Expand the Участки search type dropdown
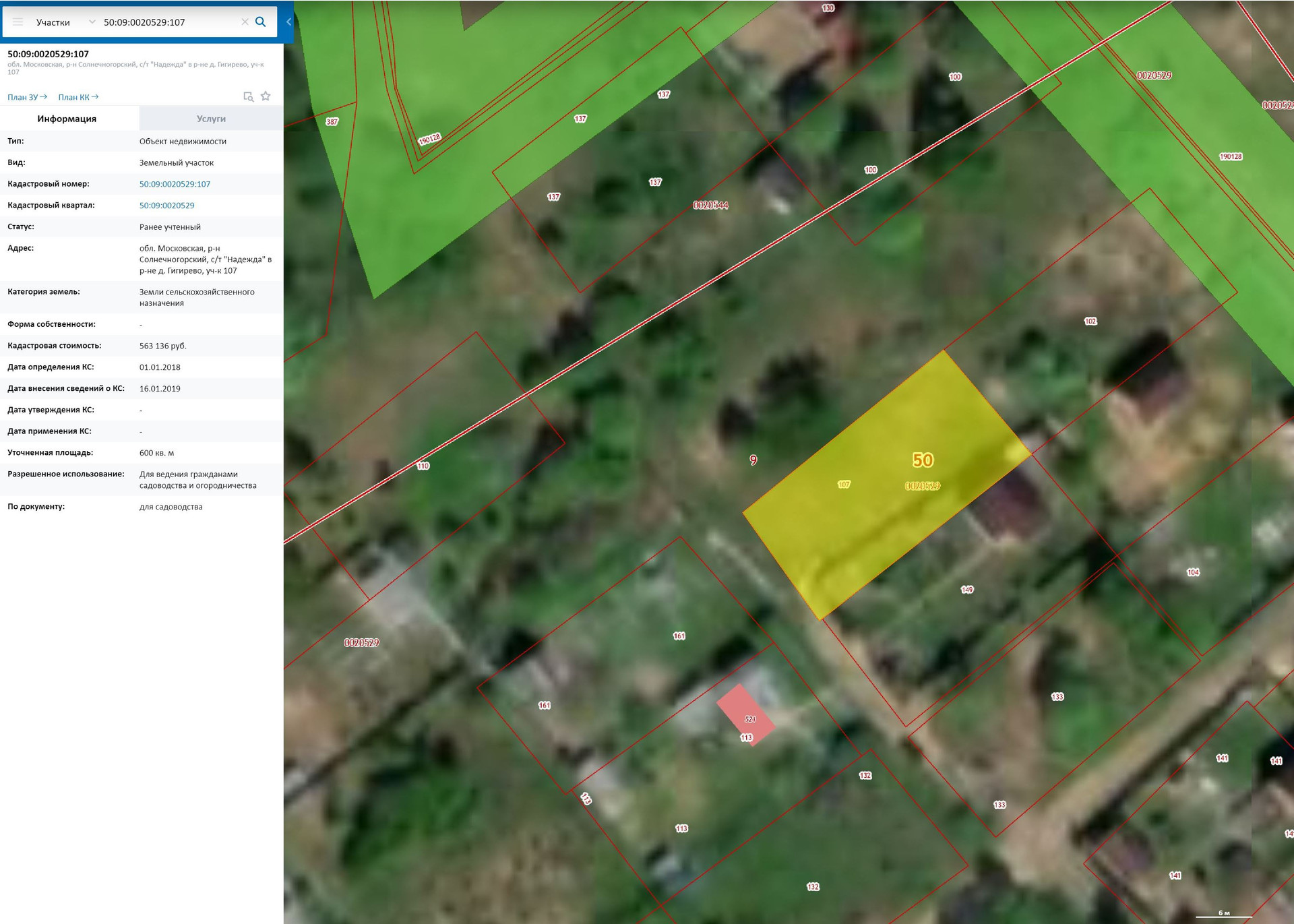 click(x=92, y=22)
